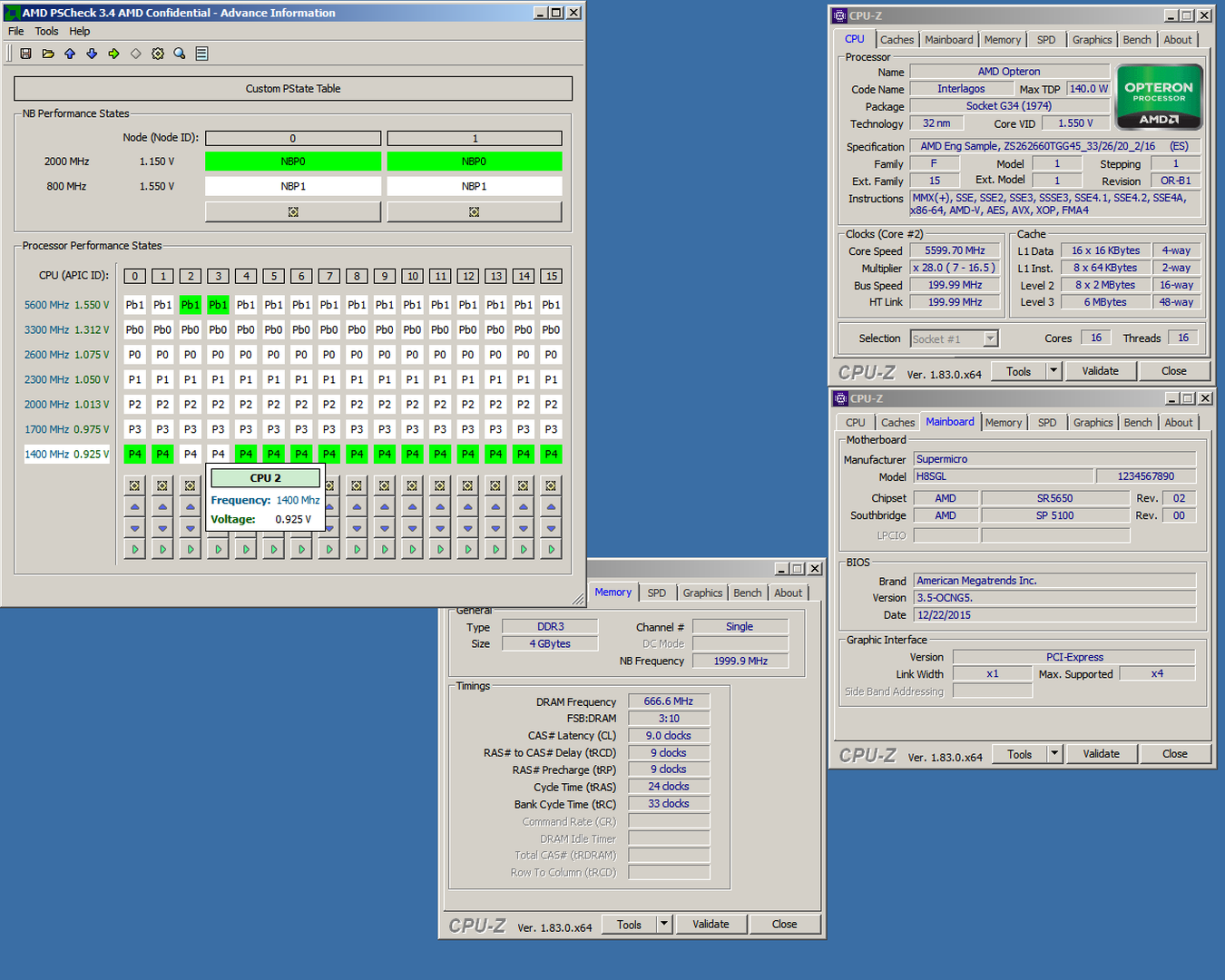Click the 5600 MHz 1.550 V row label
This screenshot has width=1225, height=980.
coord(66,305)
